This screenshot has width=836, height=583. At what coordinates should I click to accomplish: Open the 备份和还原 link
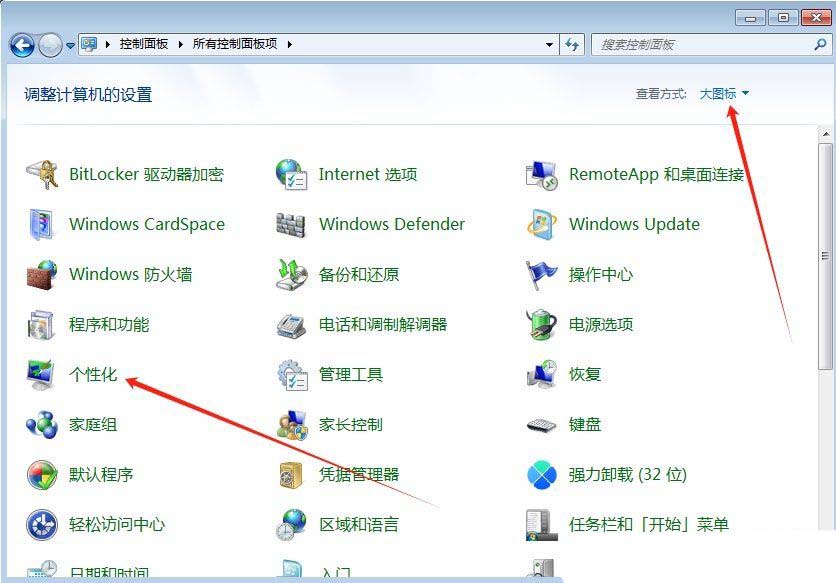[x=359, y=275]
